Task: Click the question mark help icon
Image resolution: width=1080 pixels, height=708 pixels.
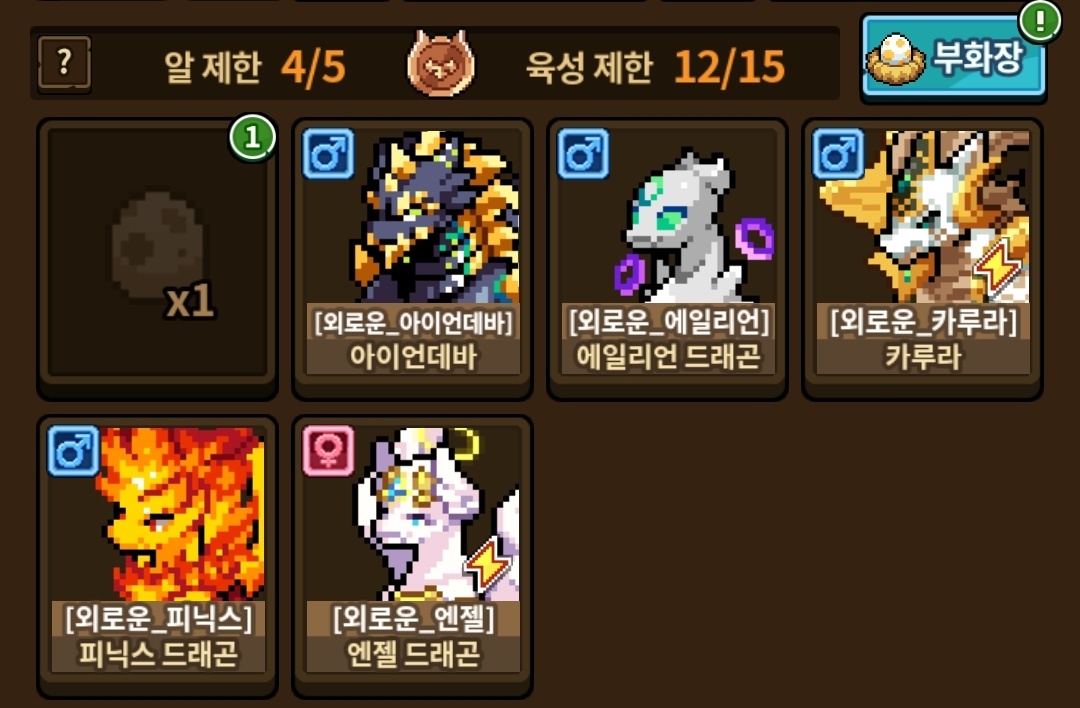Action: point(64,64)
